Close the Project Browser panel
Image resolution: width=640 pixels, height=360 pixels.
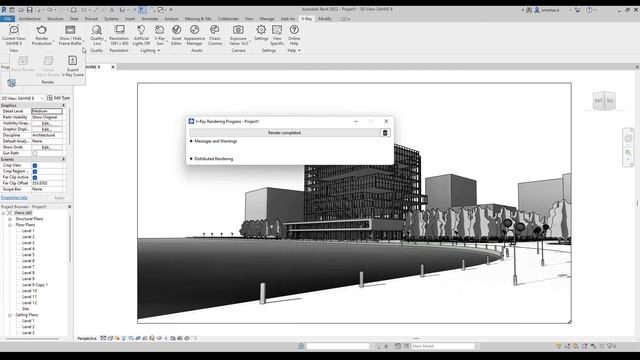(69, 207)
